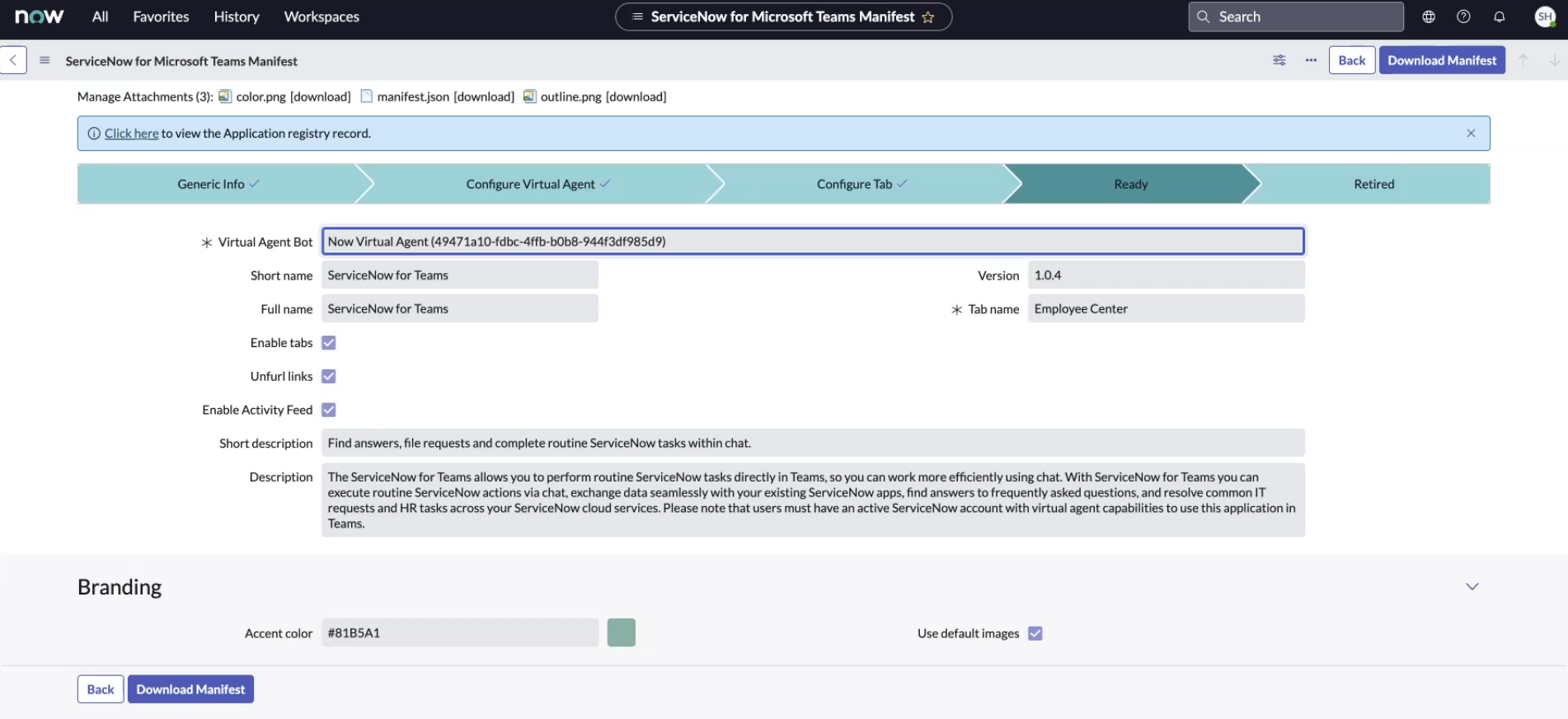This screenshot has height=719, width=1568.
Task: Click the Short name field
Action: [x=460, y=275]
